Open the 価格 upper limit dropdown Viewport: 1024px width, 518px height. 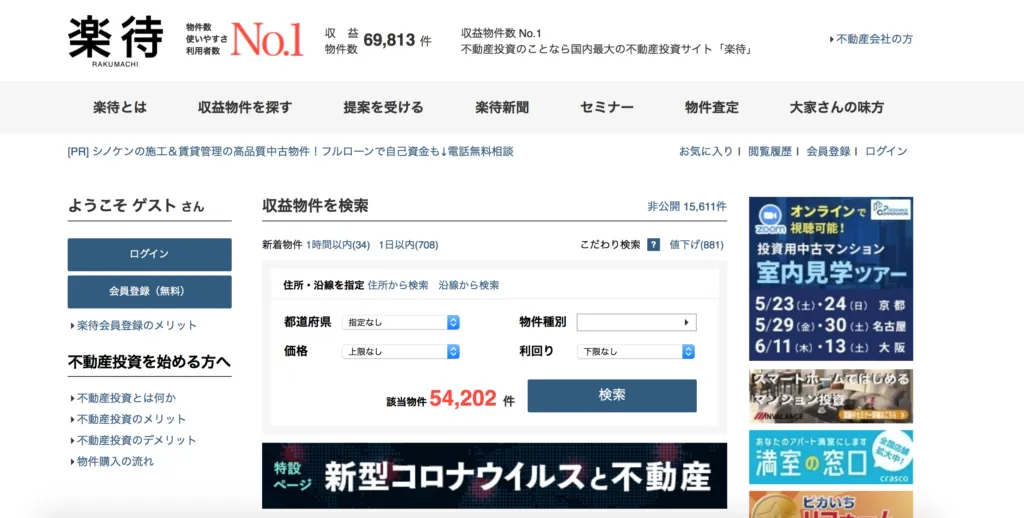[x=401, y=351]
